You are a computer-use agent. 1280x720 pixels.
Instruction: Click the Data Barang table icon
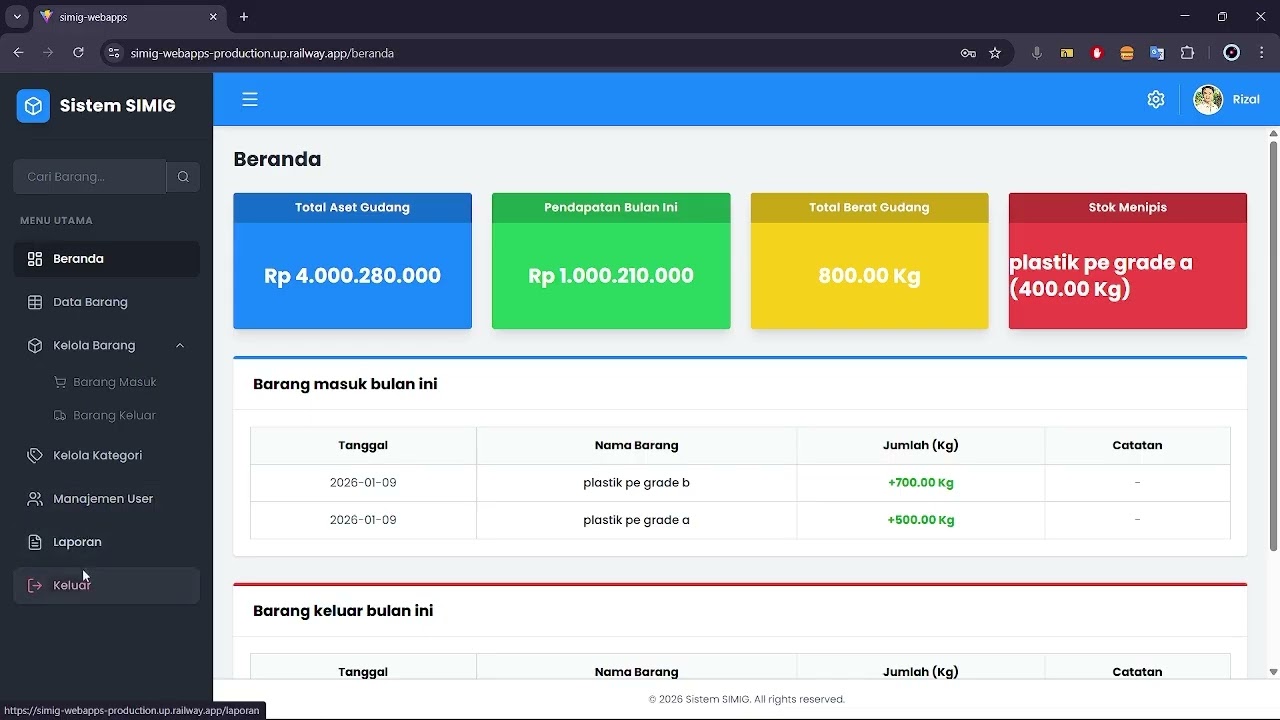(35, 302)
